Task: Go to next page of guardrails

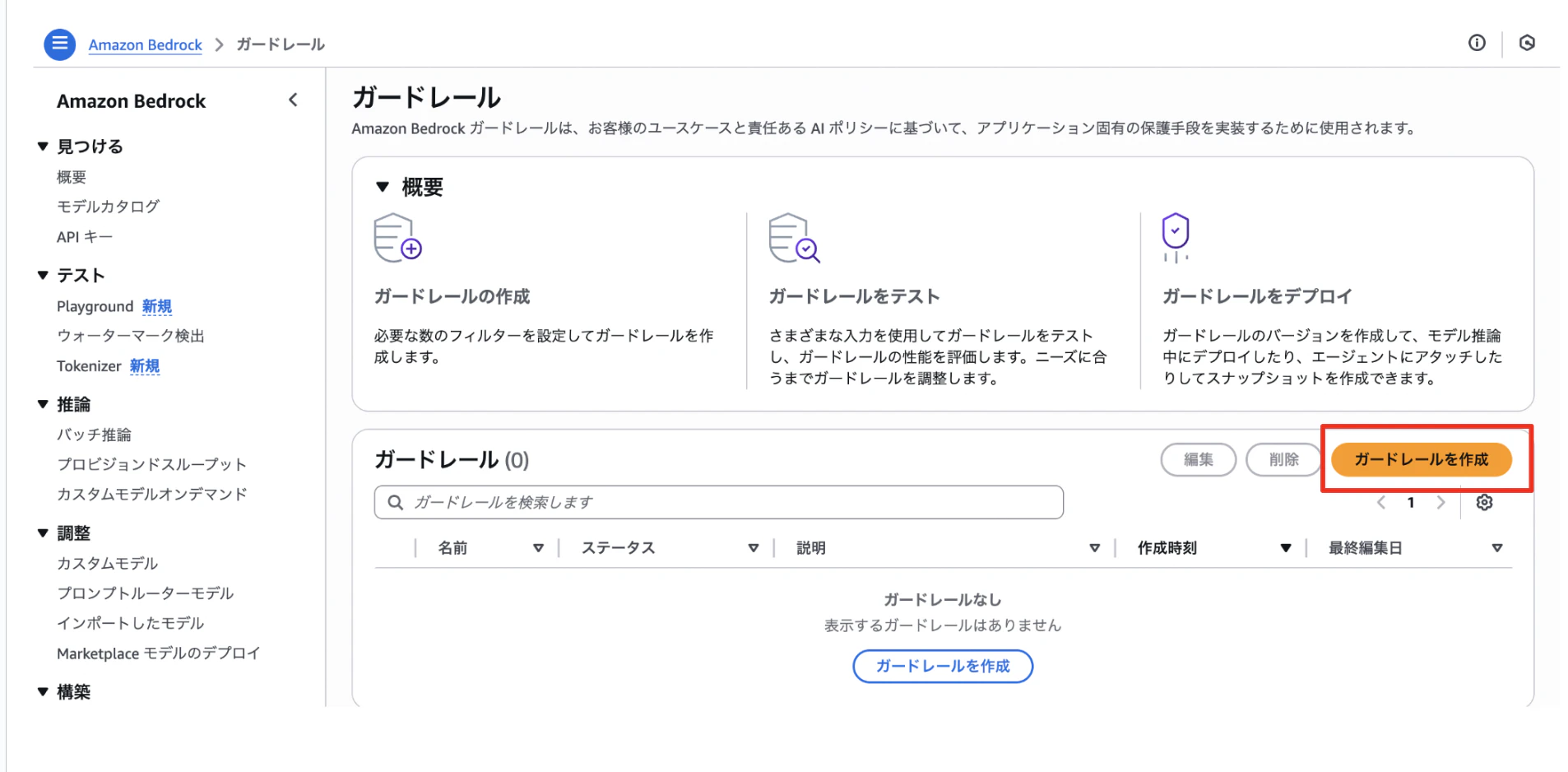Action: [1440, 502]
